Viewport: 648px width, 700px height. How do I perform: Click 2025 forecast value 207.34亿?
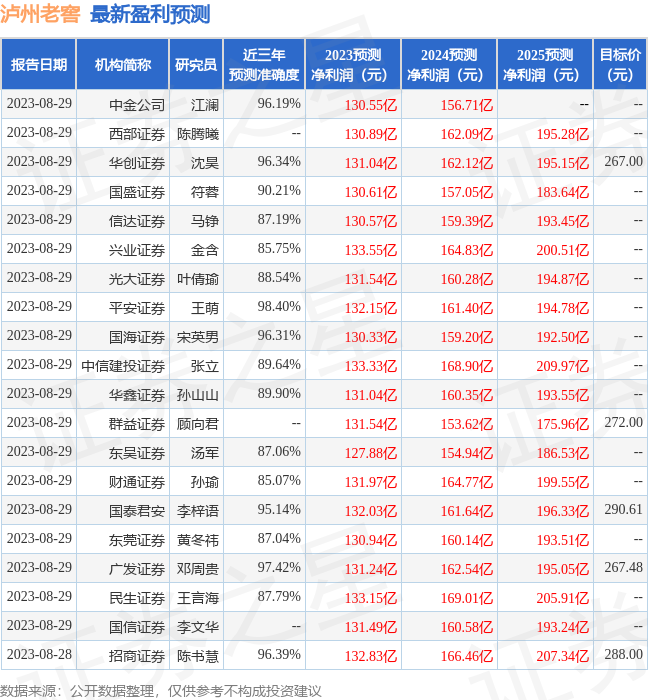click(x=563, y=656)
